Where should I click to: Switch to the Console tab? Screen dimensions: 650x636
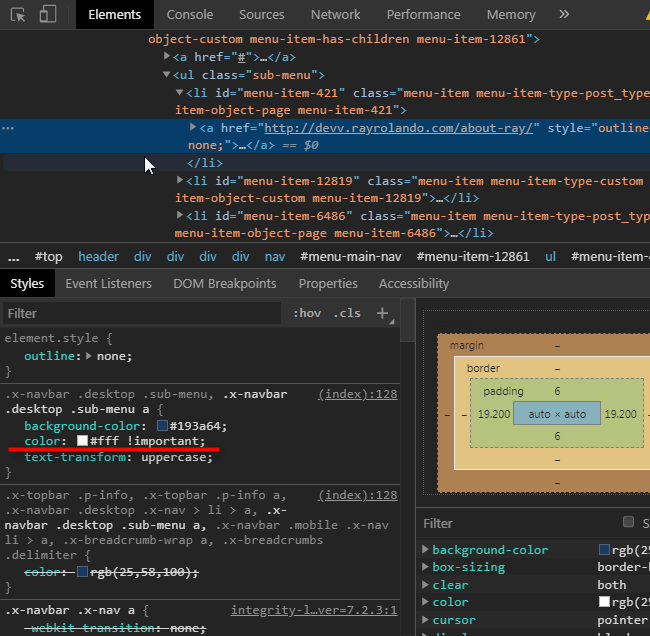coord(190,15)
